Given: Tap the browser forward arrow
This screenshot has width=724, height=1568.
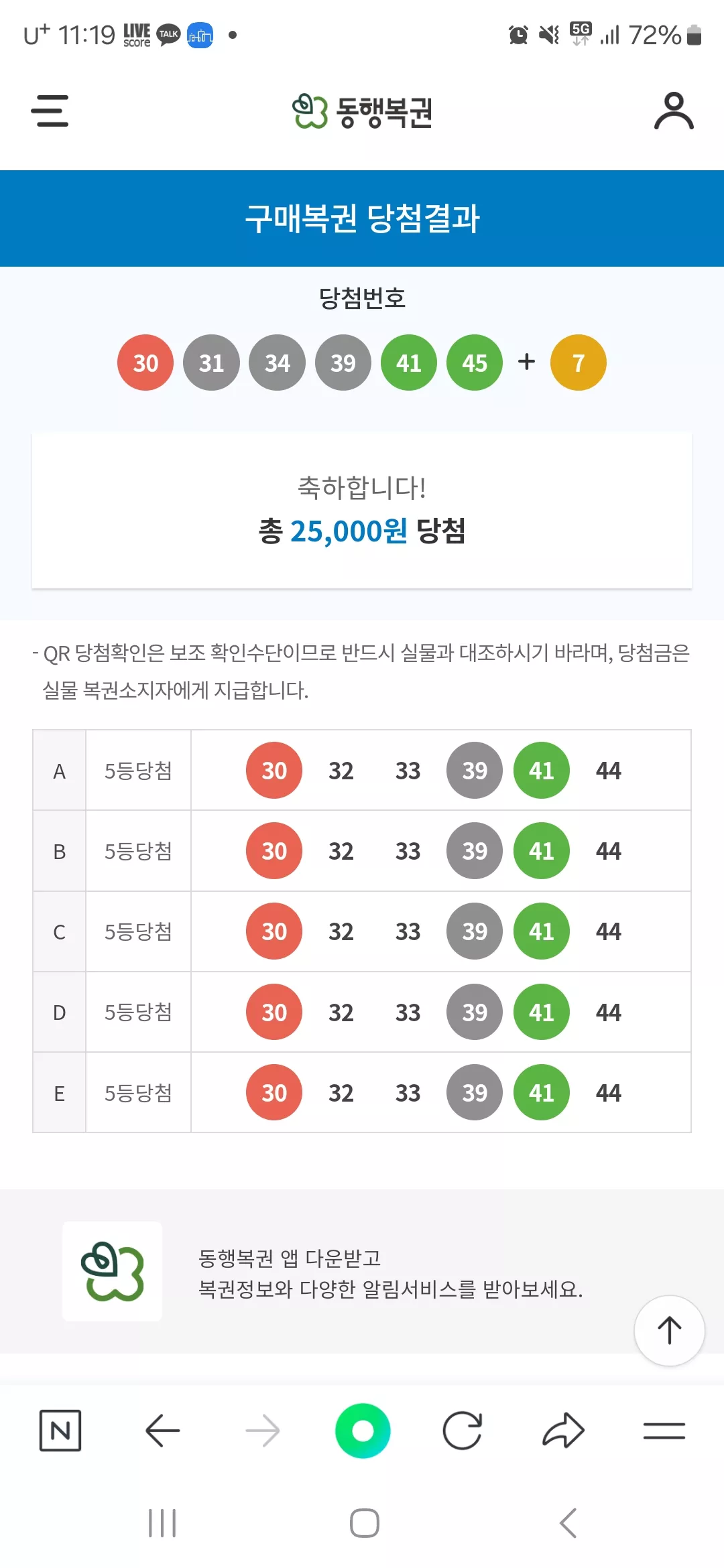Looking at the screenshot, I should pos(262,1431).
